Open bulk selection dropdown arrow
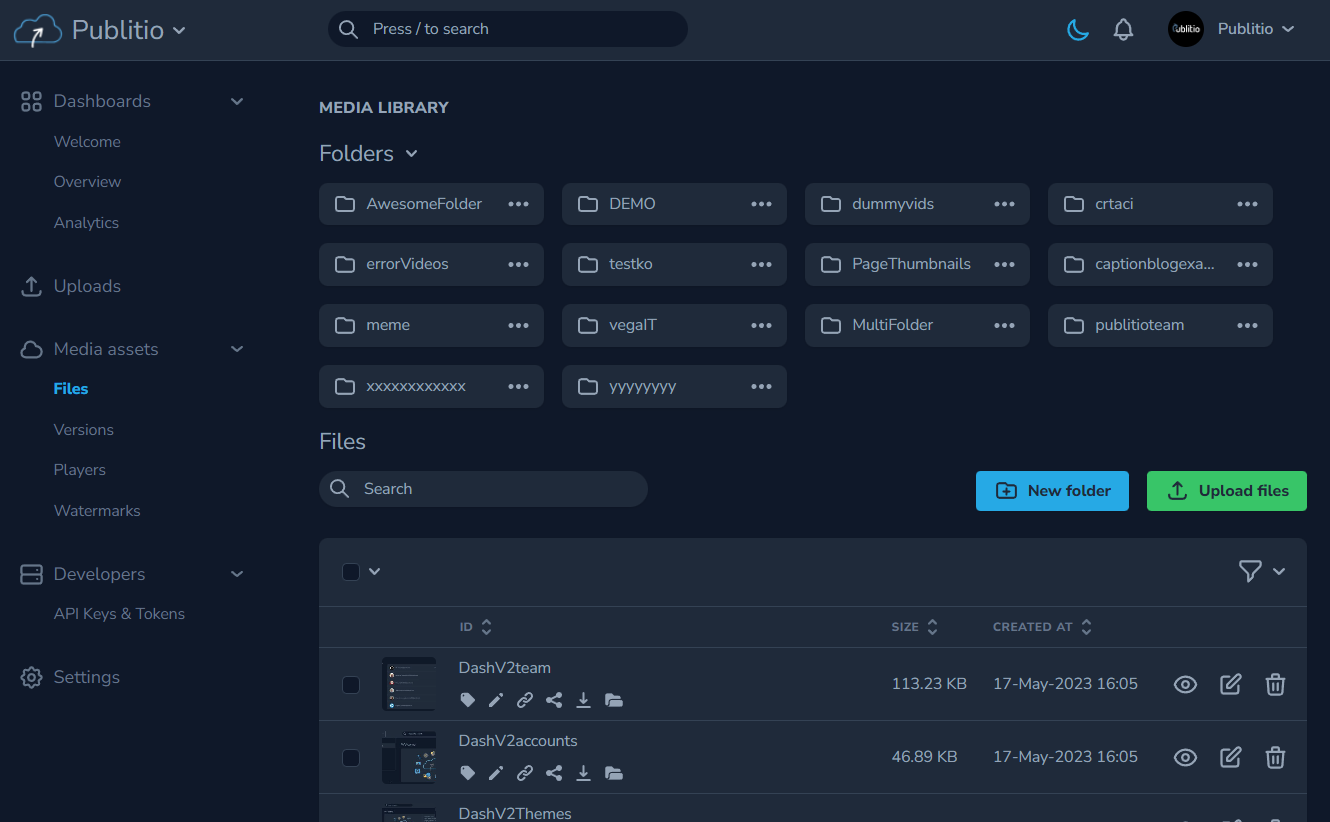Screen dimensions: 1330x822 (x=375, y=572)
